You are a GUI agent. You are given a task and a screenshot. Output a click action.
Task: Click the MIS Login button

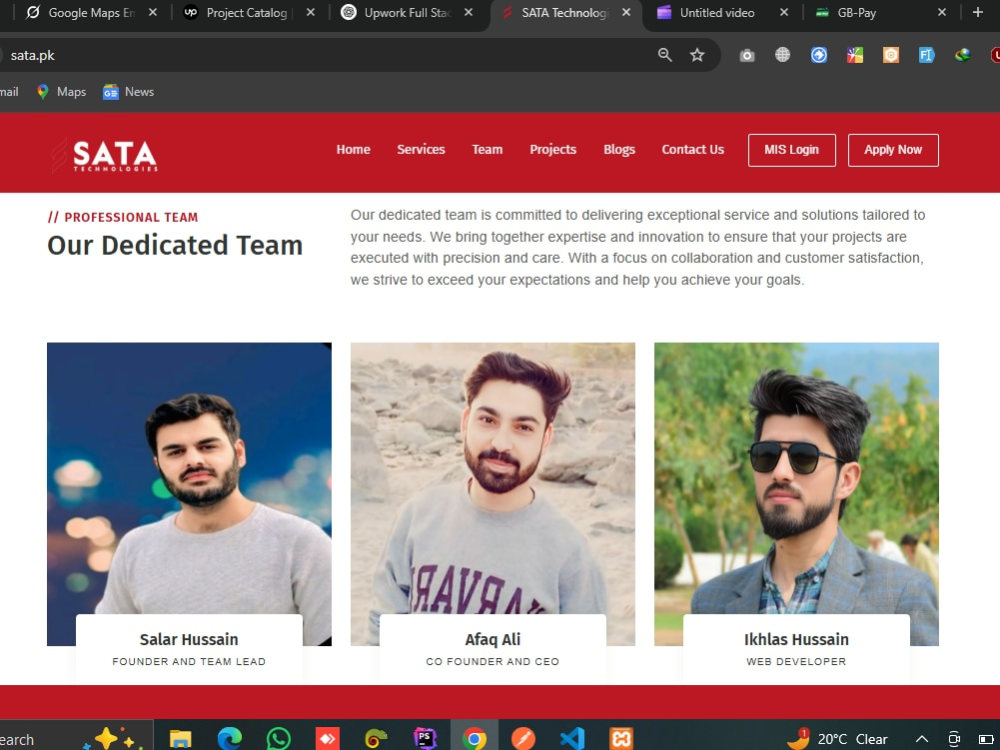click(791, 149)
